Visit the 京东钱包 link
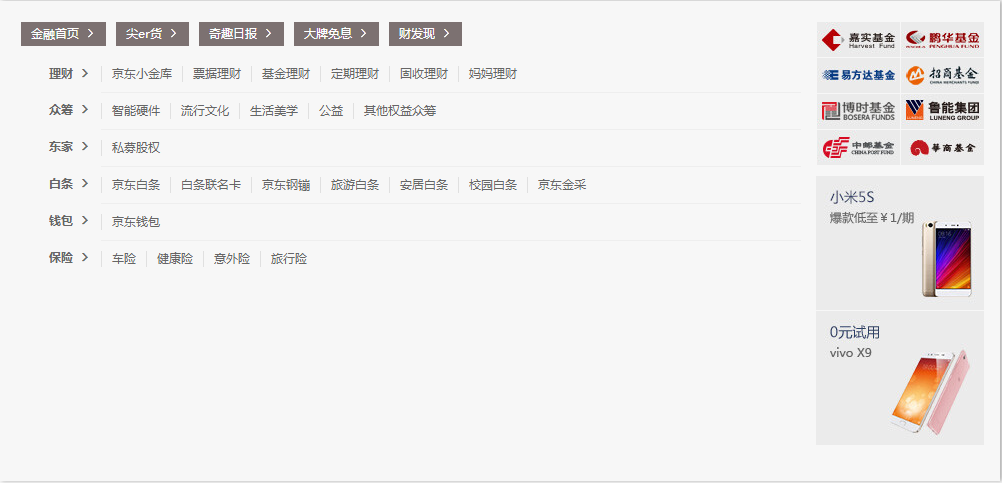1002x483 pixels. (136, 222)
